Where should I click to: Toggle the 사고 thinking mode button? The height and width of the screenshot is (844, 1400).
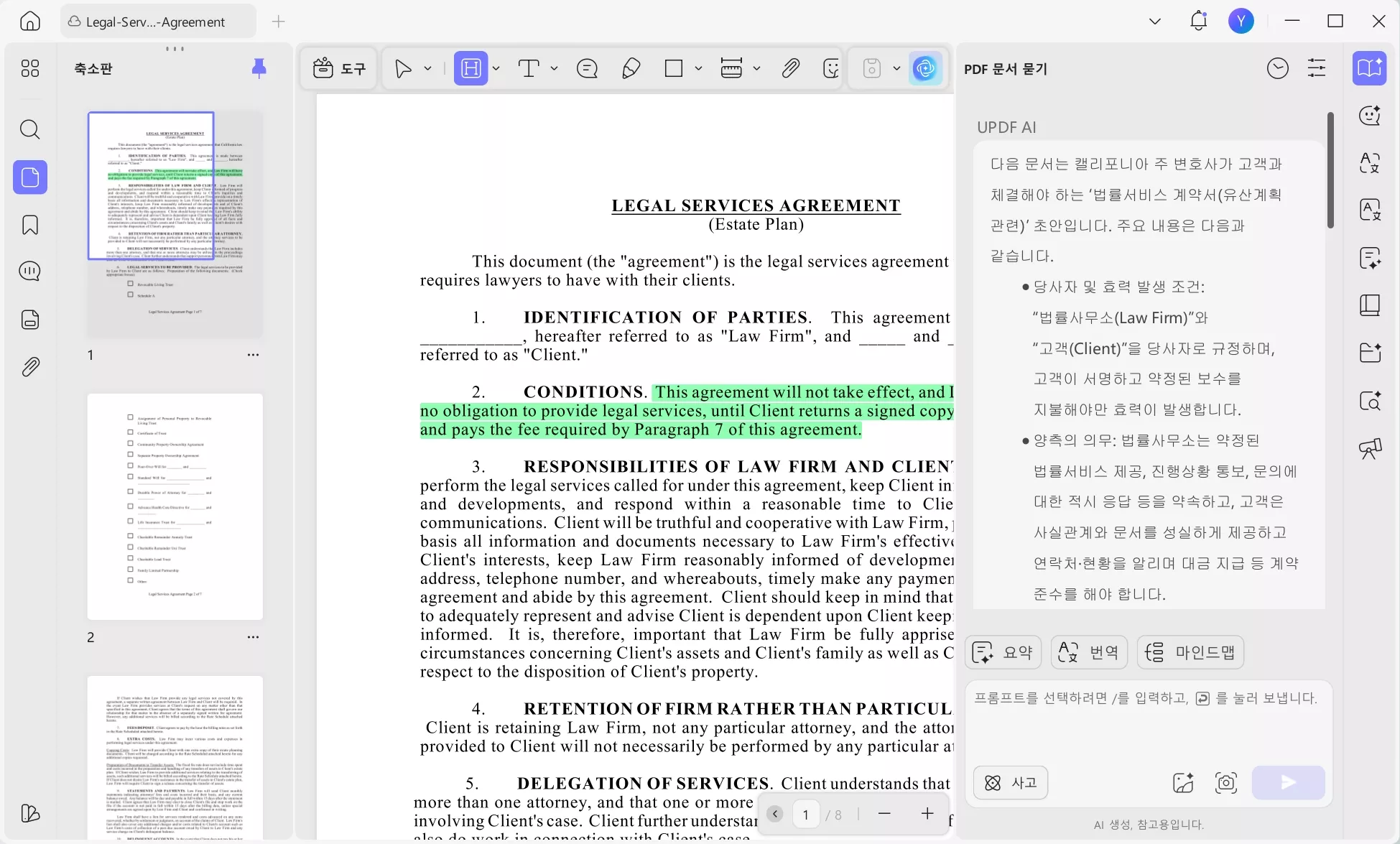[1011, 782]
